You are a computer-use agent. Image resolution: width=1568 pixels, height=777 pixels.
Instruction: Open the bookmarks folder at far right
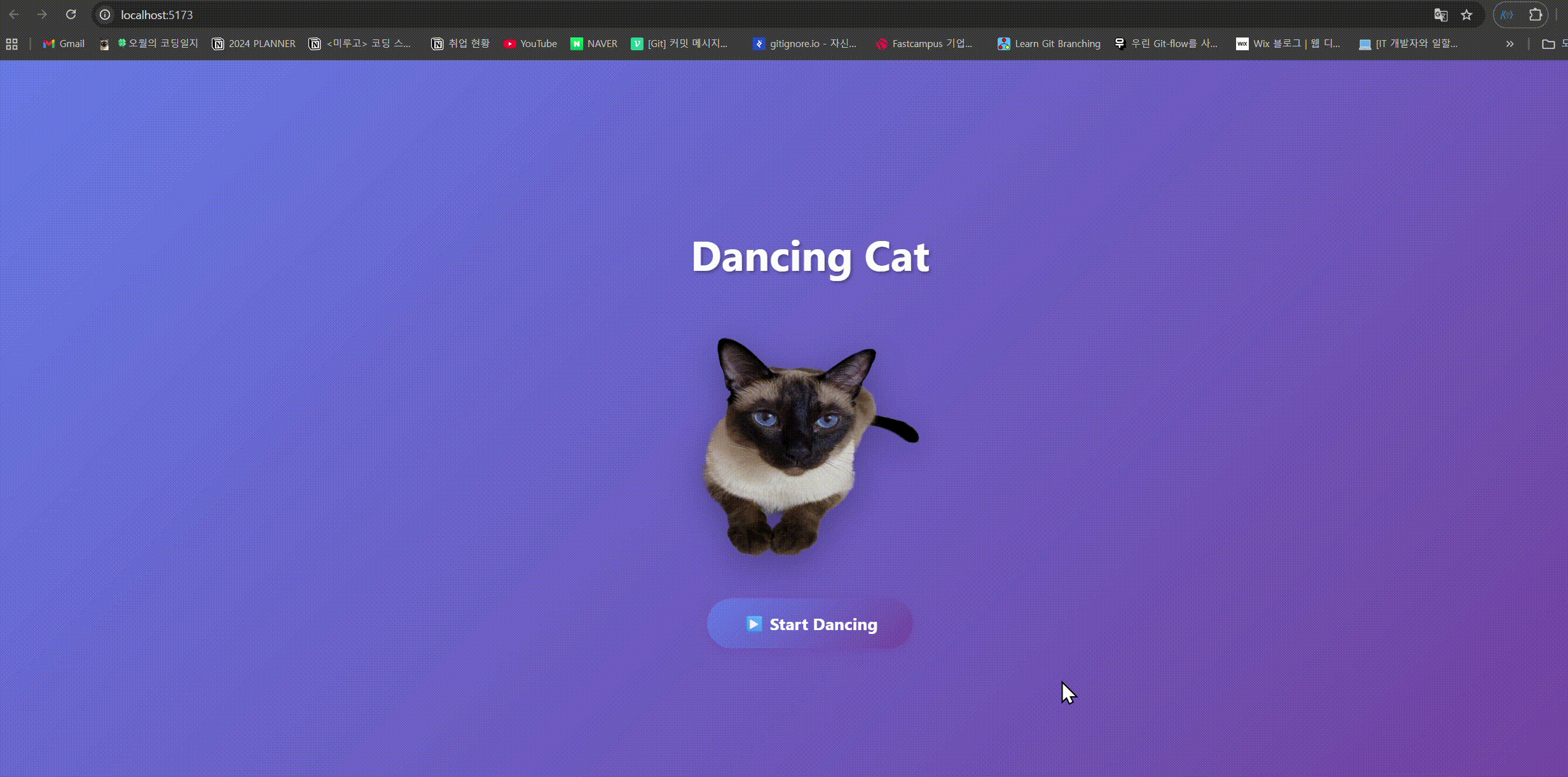(1549, 44)
